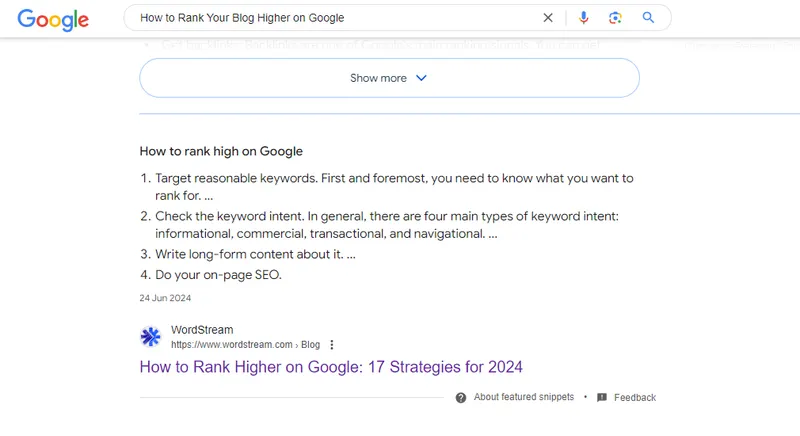Start voice search with microphone icon
Screen dimensions: 800x436
tap(583, 18)
